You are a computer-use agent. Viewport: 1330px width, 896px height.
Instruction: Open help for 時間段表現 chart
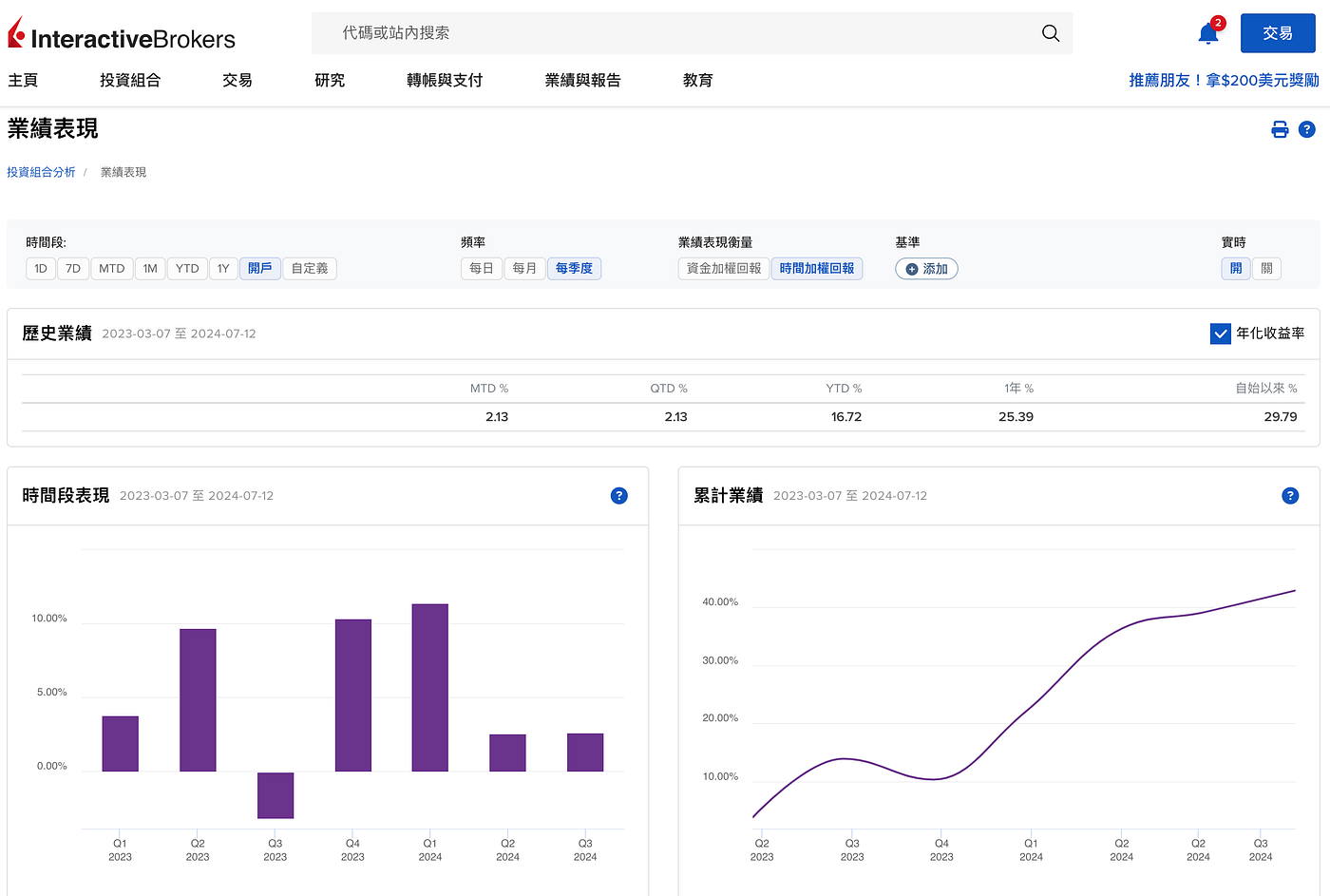[x=618, y=495]
